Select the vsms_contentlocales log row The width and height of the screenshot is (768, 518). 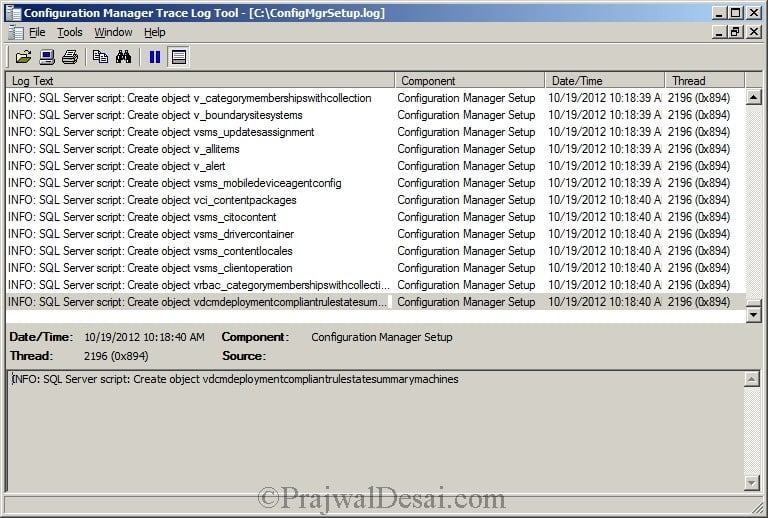[x=376, y=251]
